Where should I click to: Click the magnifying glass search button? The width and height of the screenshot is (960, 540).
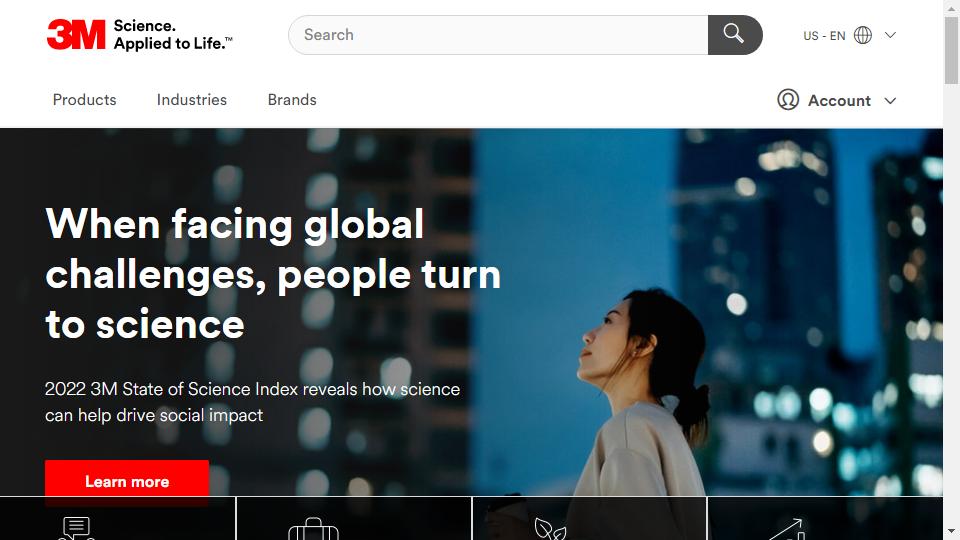tap(735, 35)
